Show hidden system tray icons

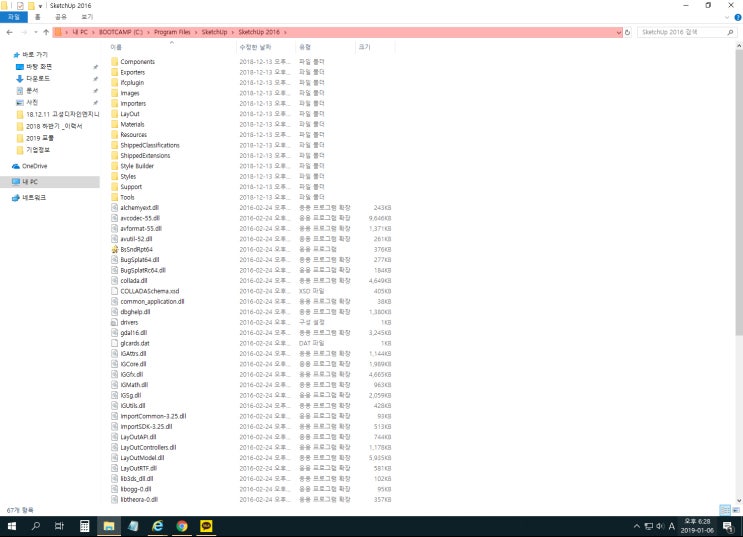click(x=636, y=526)
